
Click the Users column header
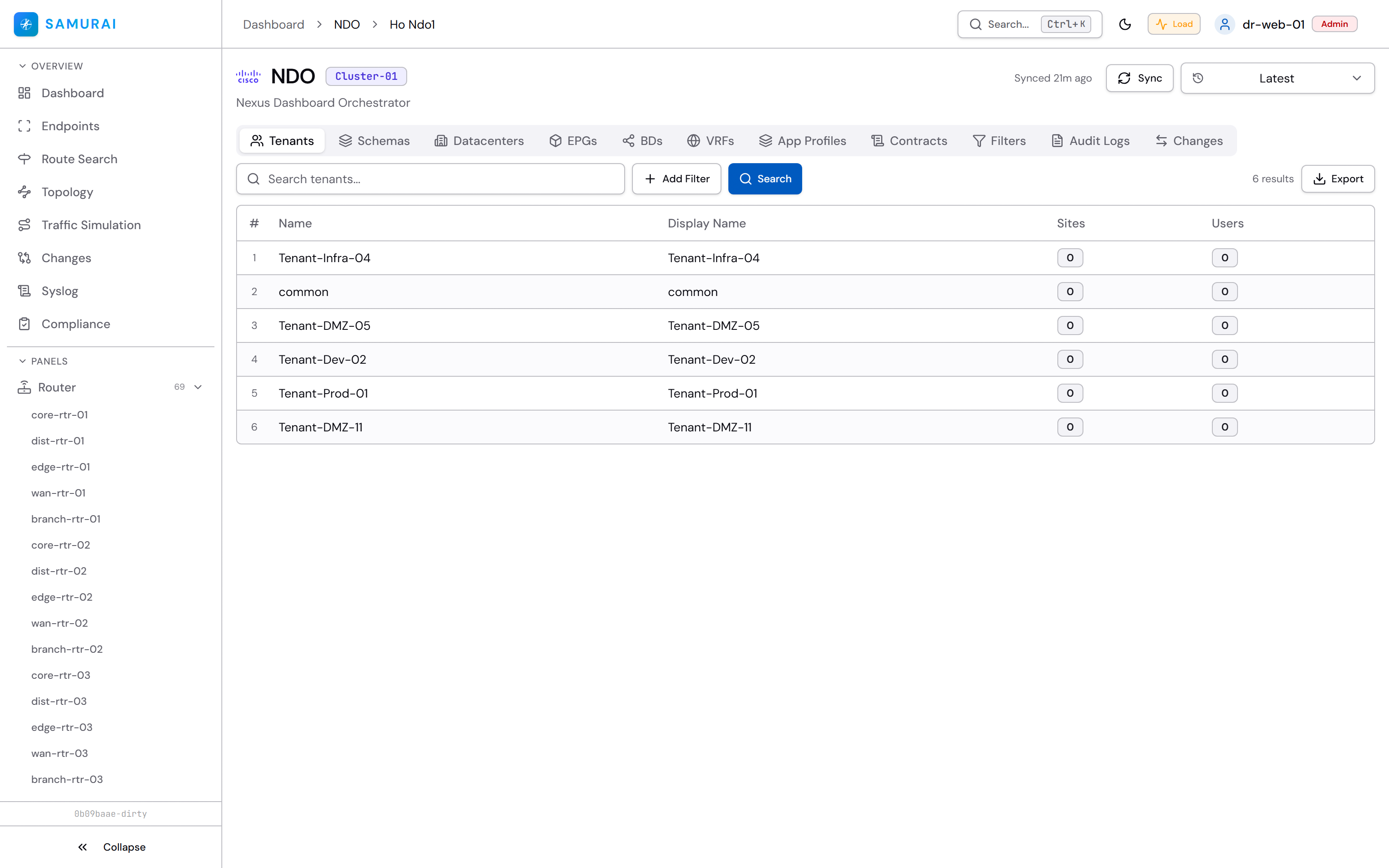[x=1228, y=224]
